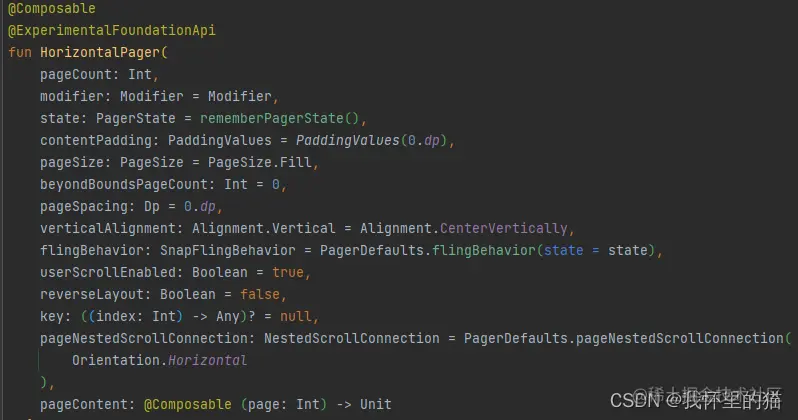Click the CenterVertically constant
This screenshot has width=798, height=420.
point(503,228)
